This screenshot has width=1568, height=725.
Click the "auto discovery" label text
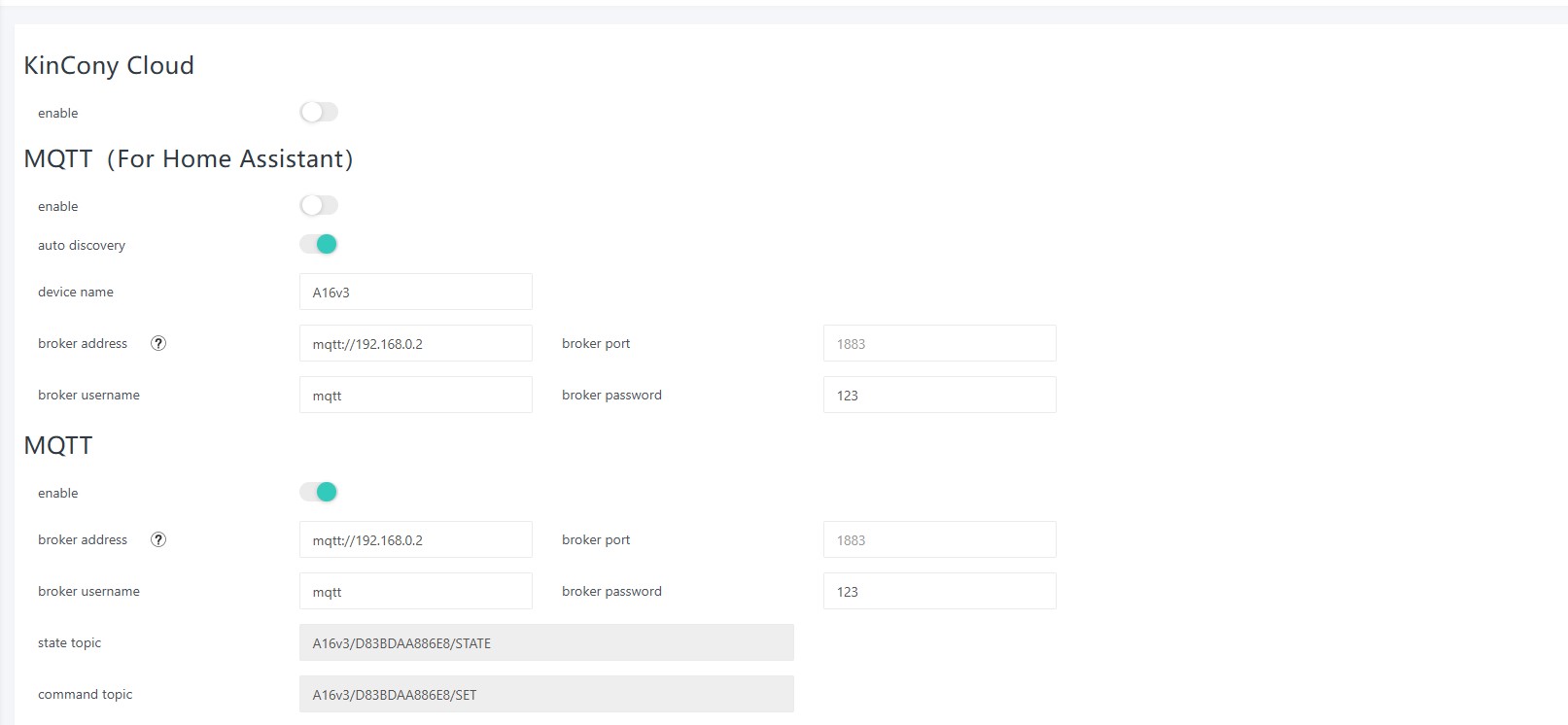[82, 245]
